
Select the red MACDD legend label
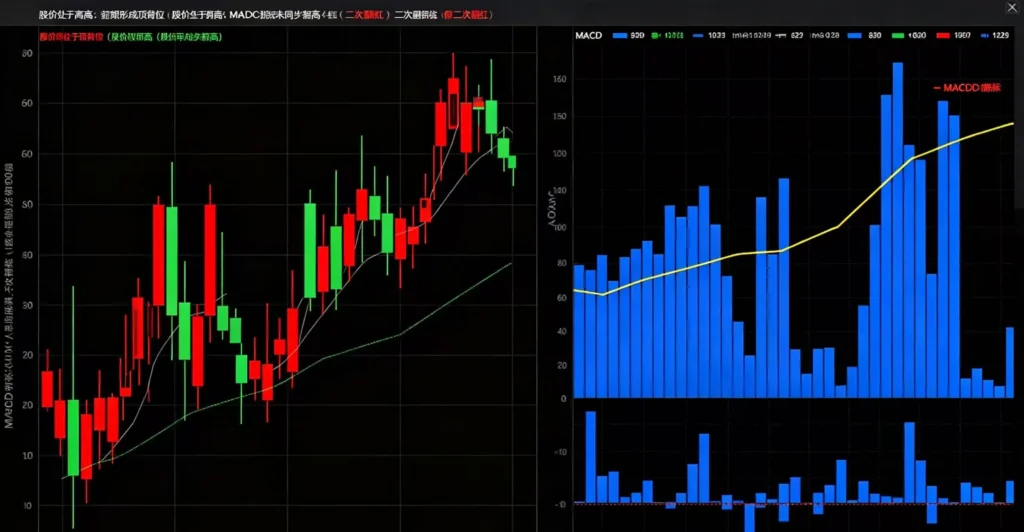[967, 87]
